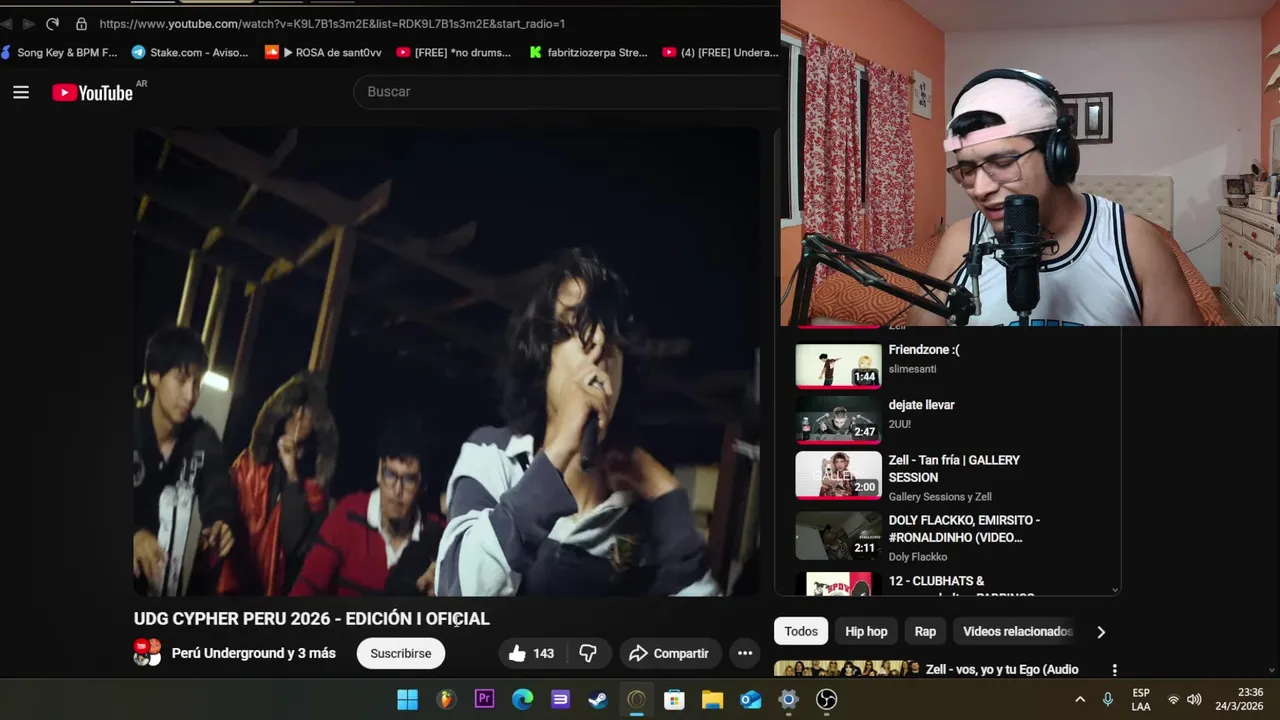Switch to the active browser taskbar icon
The width and height of the screenshot is (1280, 720).
tap(636, 699)
